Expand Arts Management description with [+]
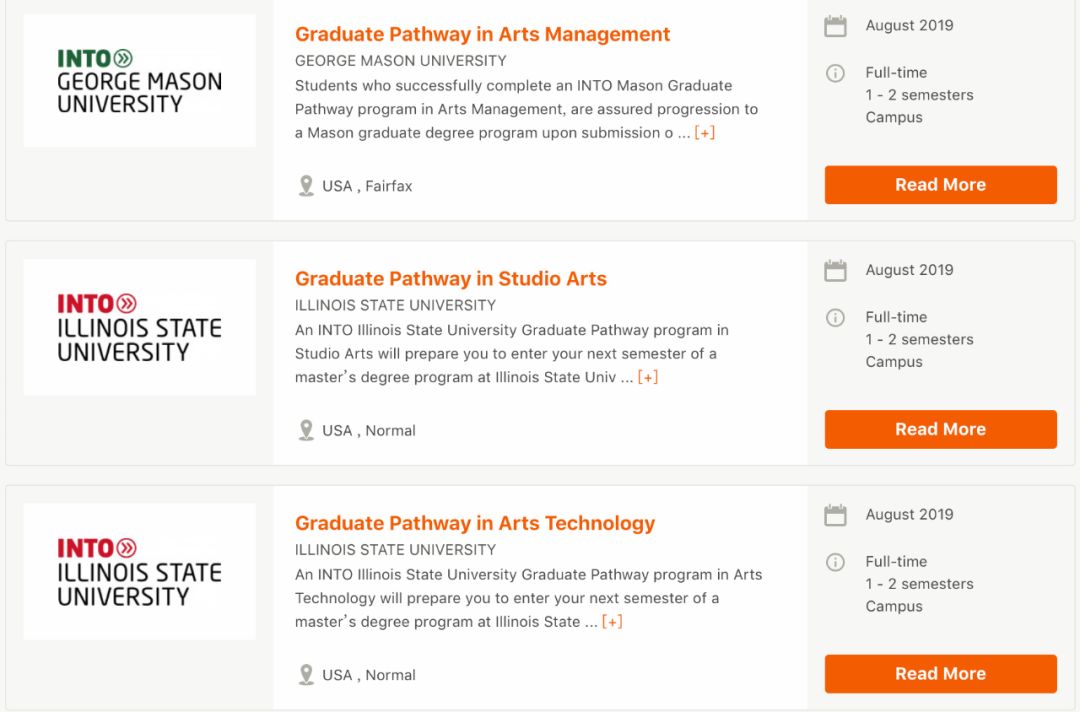The height and width of the screenshot is (712, 1080). (704, 133)
